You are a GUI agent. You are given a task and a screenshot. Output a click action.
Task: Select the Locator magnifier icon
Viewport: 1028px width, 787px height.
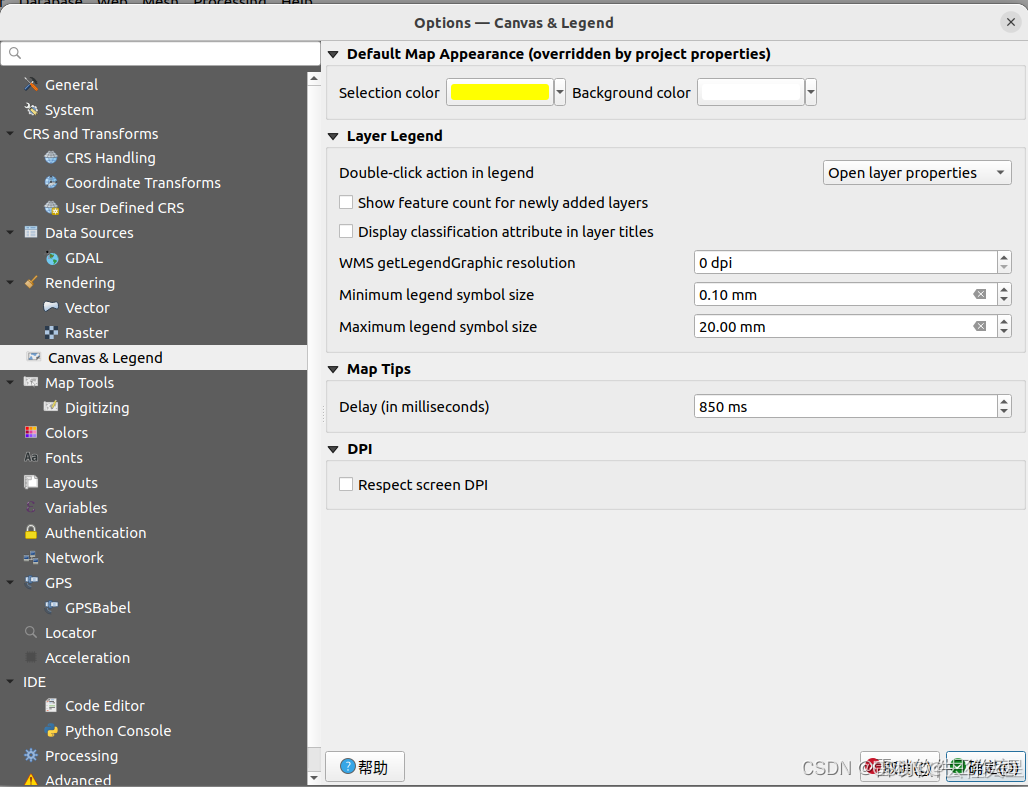tap(31, 632)
